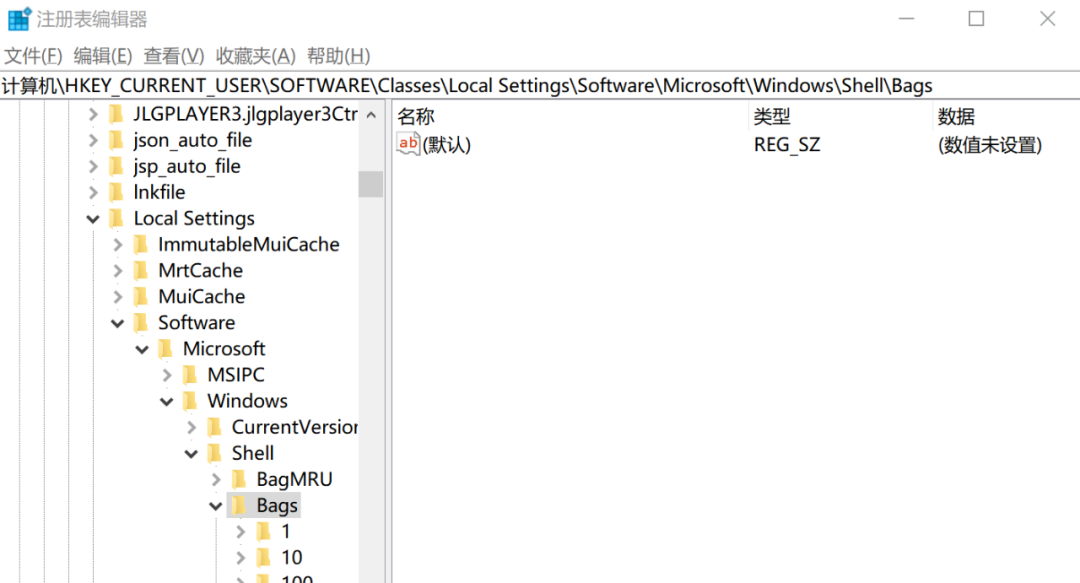Expand the lnkfile key
This screenshot has width=1080, height=583.
[93, 192]
